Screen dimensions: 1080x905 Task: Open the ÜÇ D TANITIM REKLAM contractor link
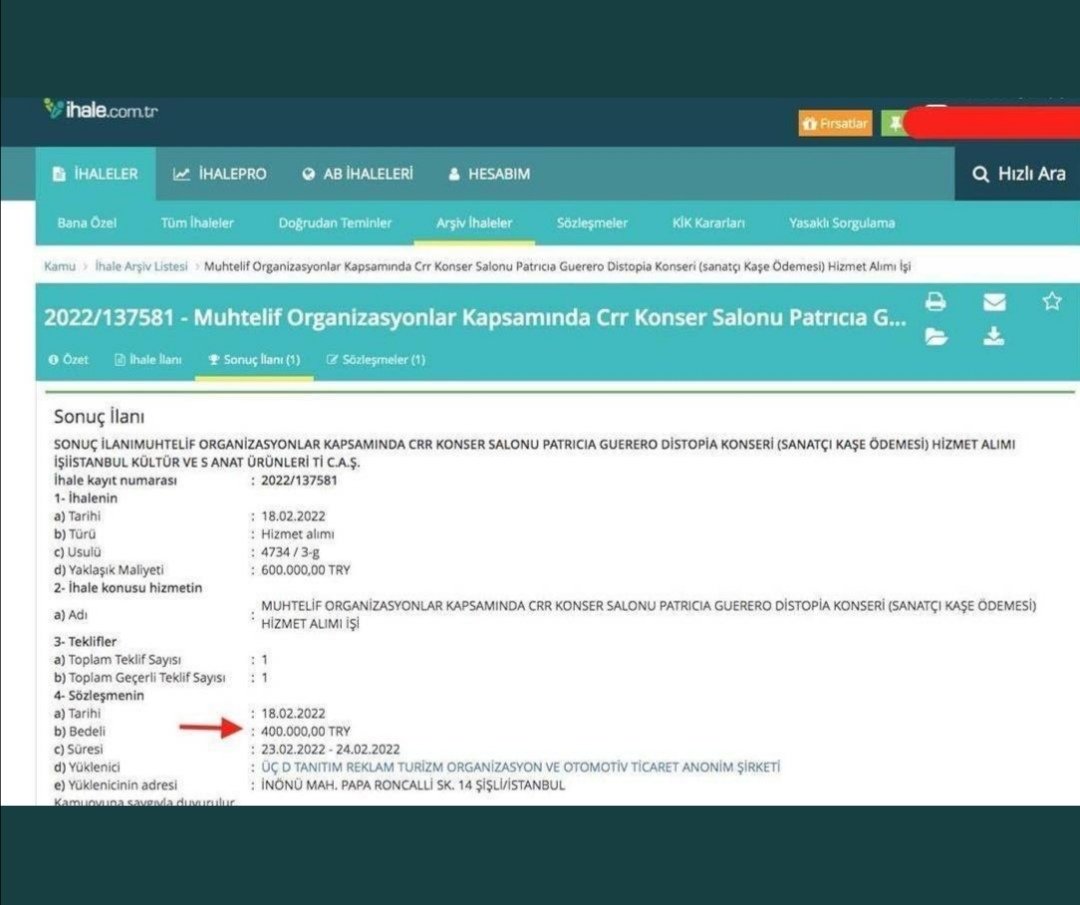click(x=521, y=767)
